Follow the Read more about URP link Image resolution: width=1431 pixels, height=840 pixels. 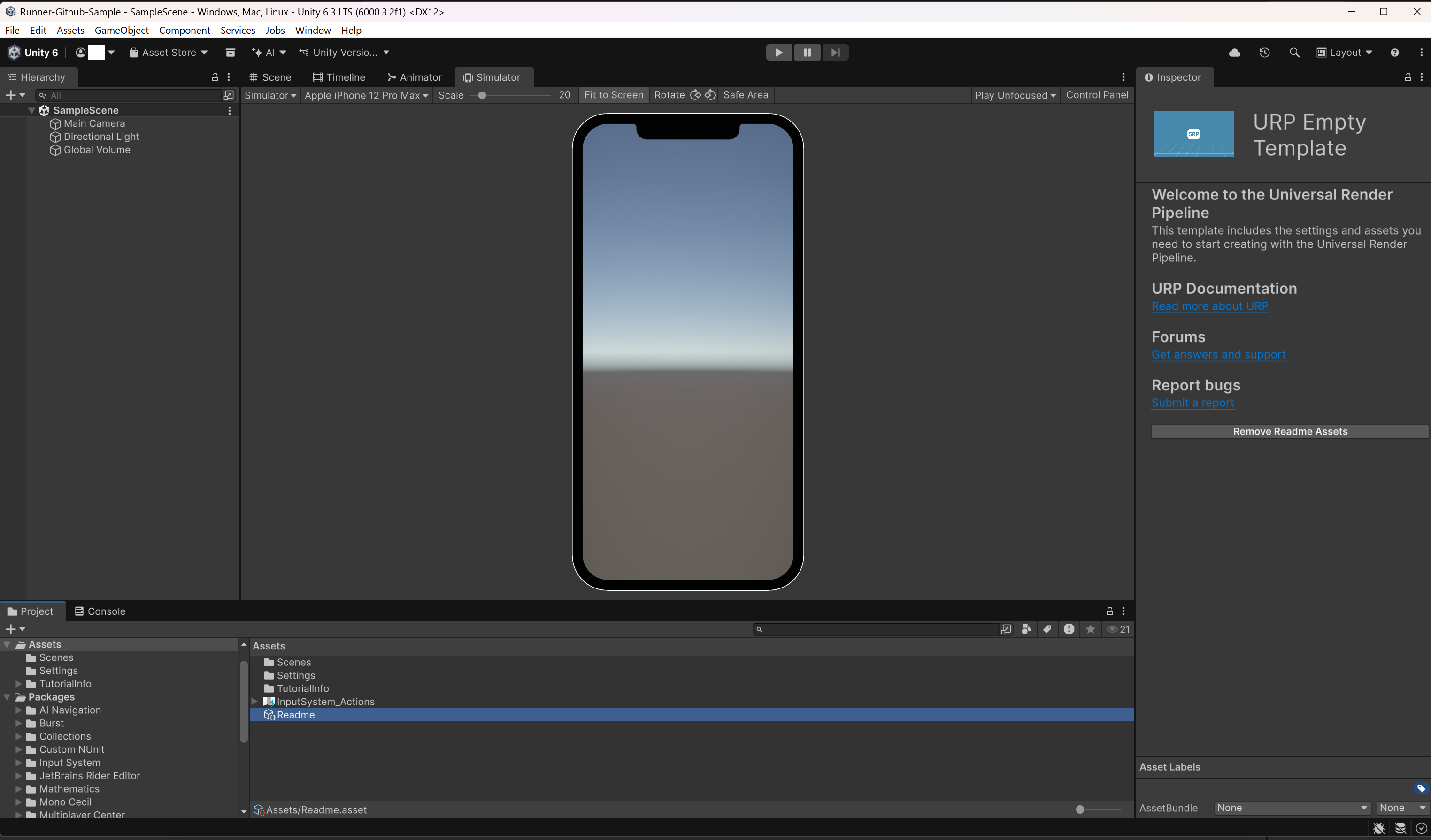pyautogui.click(x=1210, y=306)
